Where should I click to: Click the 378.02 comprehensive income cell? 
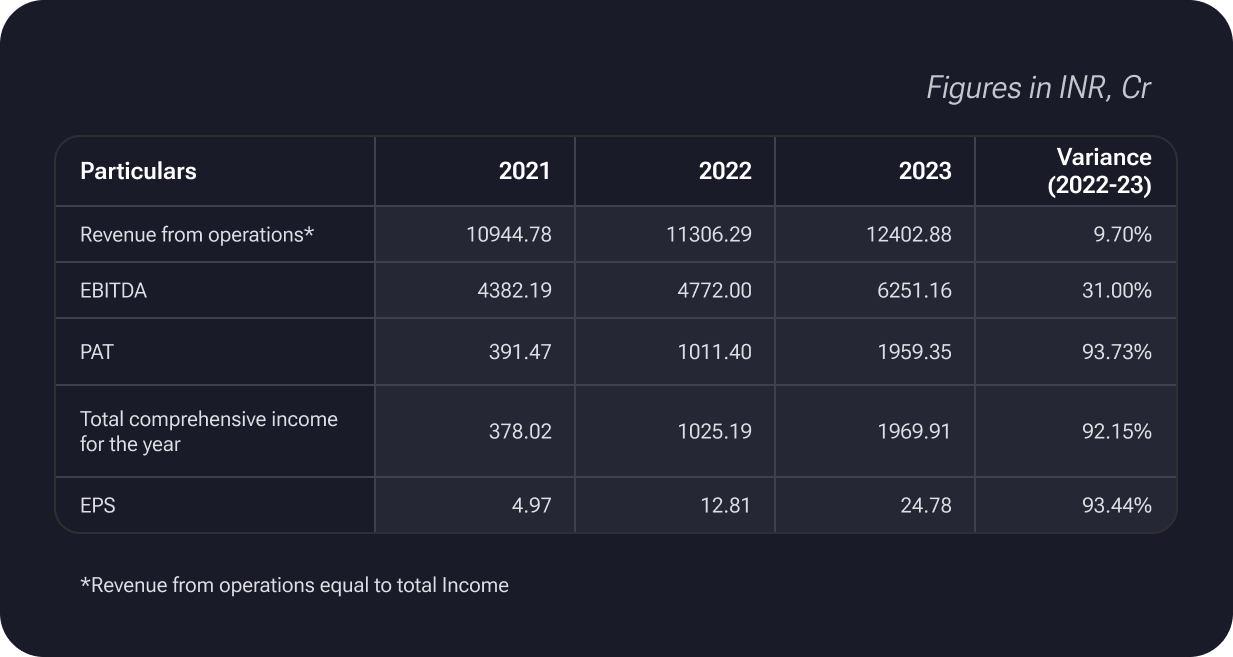519,432
